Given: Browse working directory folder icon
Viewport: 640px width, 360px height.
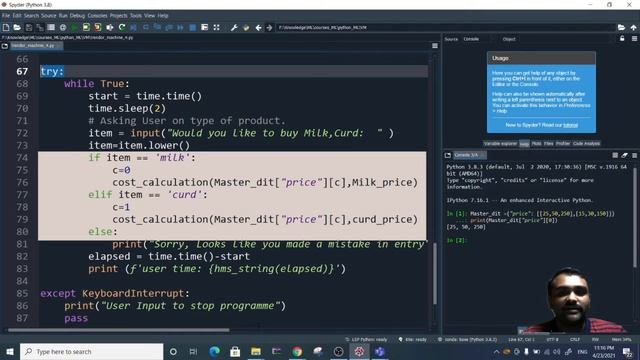Looking at the screenshot, I should point(621,27).
